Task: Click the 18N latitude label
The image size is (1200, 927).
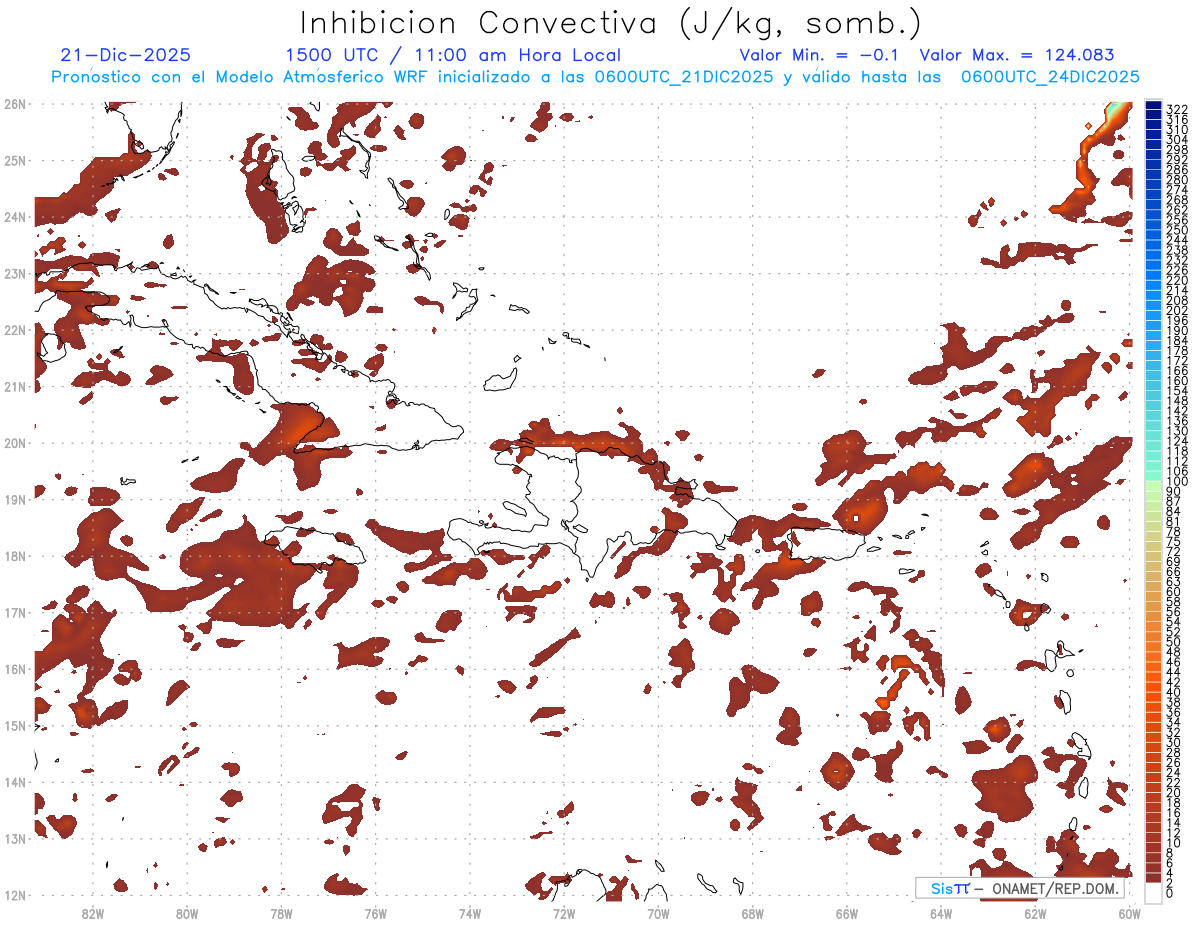Action: point(15,556)
